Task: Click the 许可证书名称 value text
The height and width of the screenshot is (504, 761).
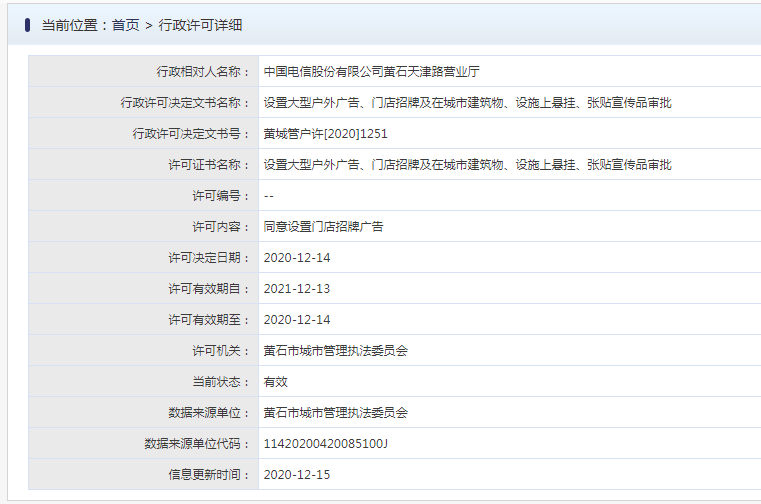Action: click(x=467, y=165)
